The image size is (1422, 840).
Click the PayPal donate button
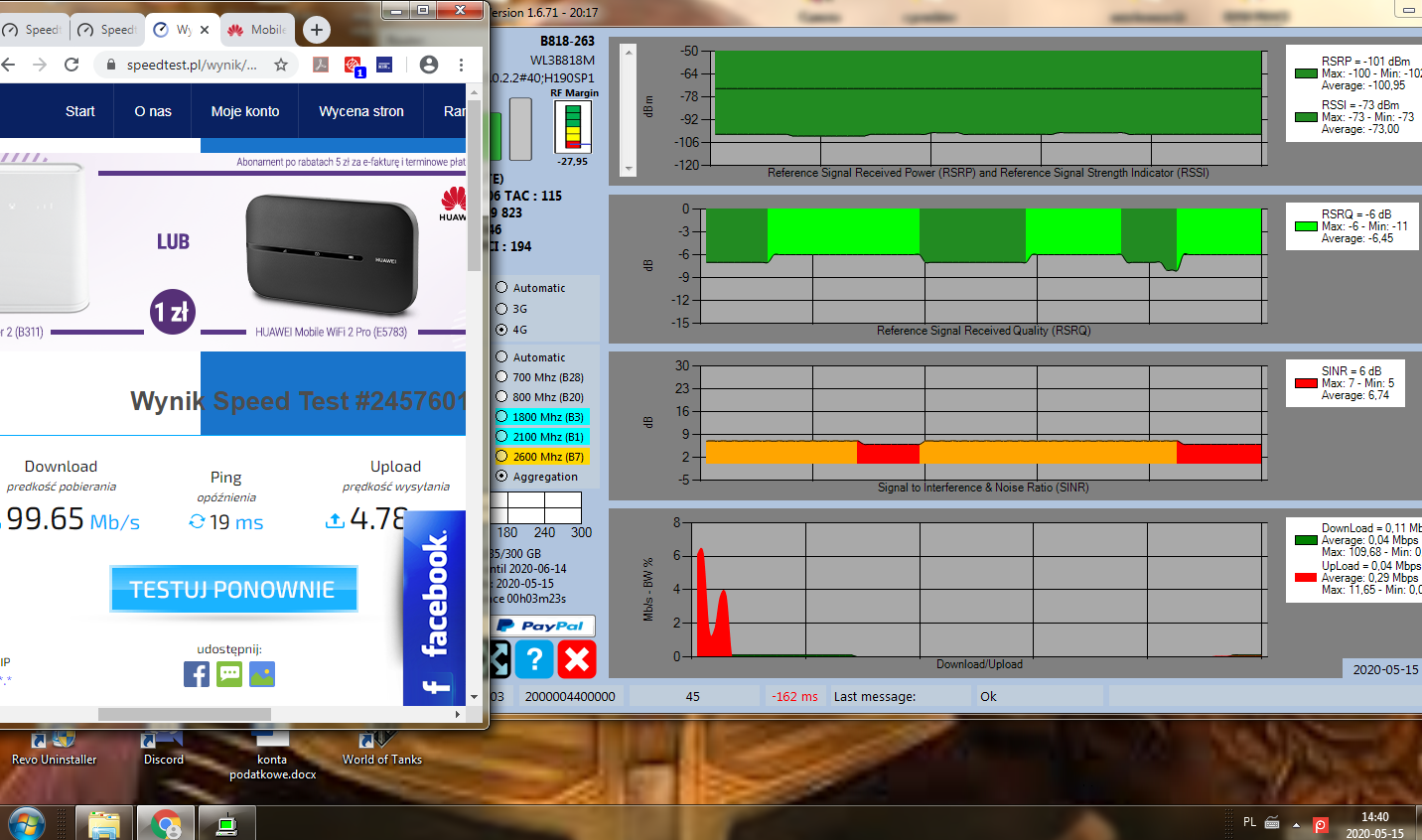pyautogui.click(x=544, y=626)
